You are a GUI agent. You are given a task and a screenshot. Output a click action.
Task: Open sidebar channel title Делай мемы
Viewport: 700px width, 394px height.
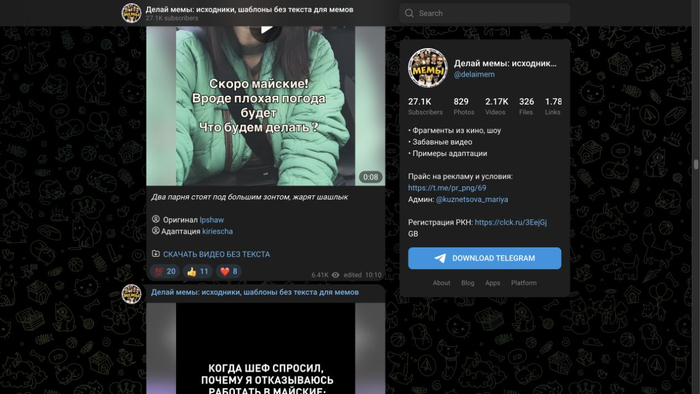click(x=505, y=63)
